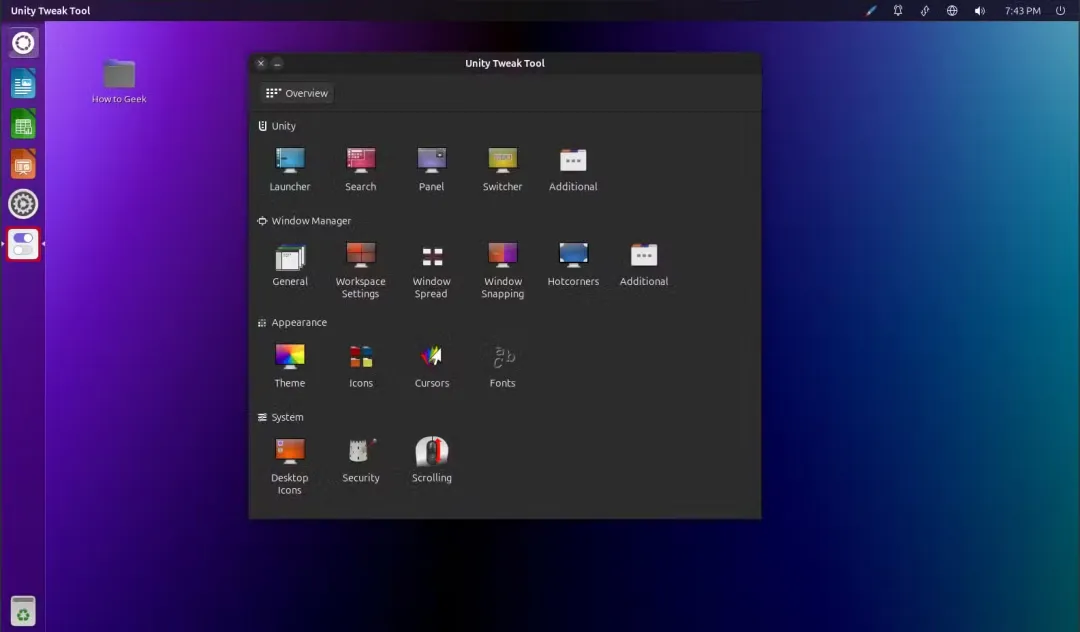Open Theme appearance settings

click(x=290, y=366)
